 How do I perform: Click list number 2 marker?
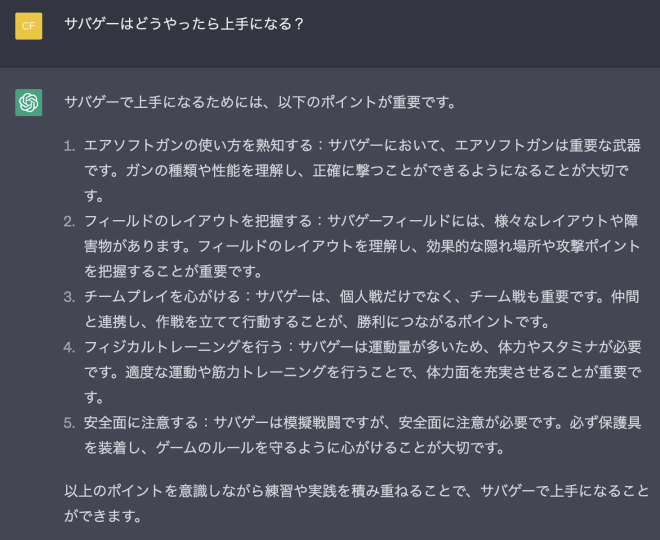69,221
